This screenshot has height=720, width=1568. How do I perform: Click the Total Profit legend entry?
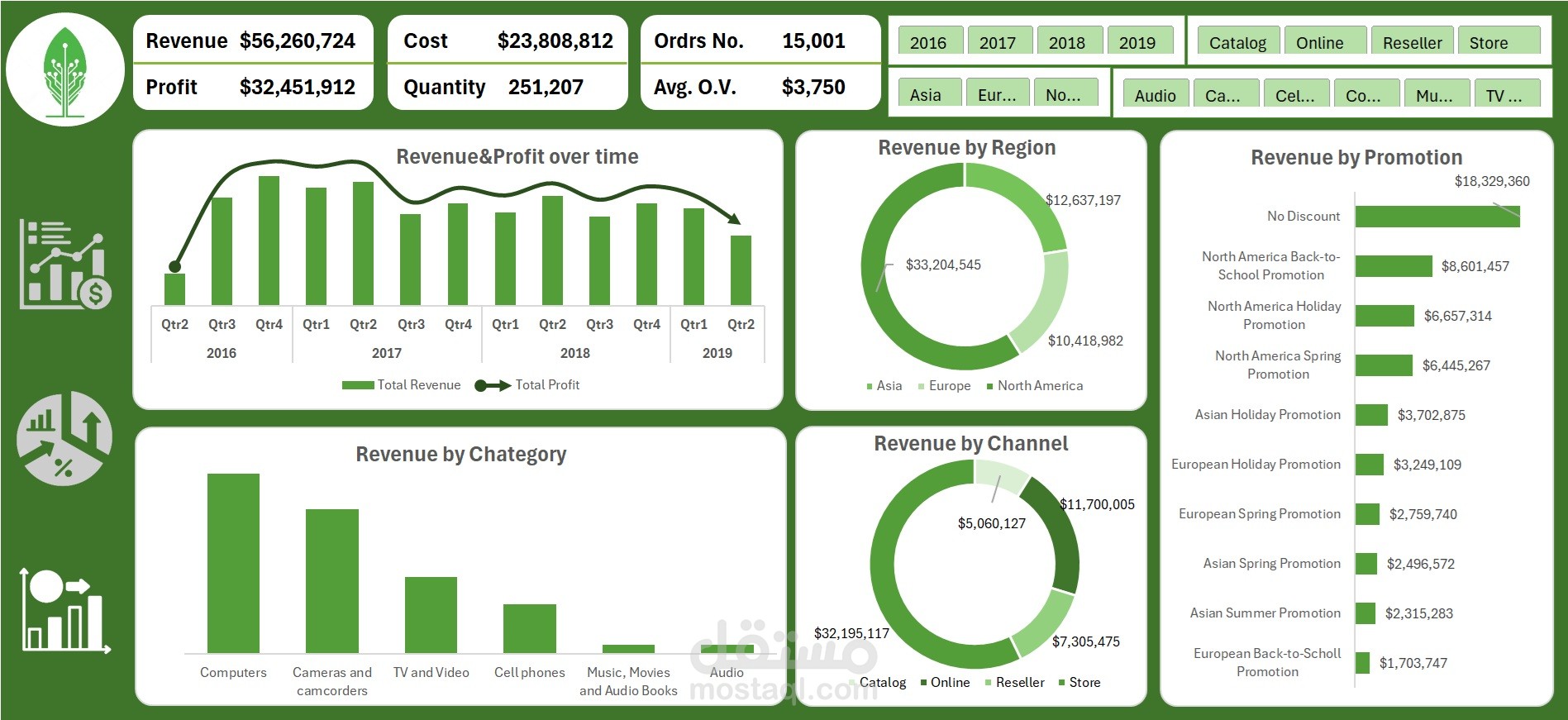[527, 385]
